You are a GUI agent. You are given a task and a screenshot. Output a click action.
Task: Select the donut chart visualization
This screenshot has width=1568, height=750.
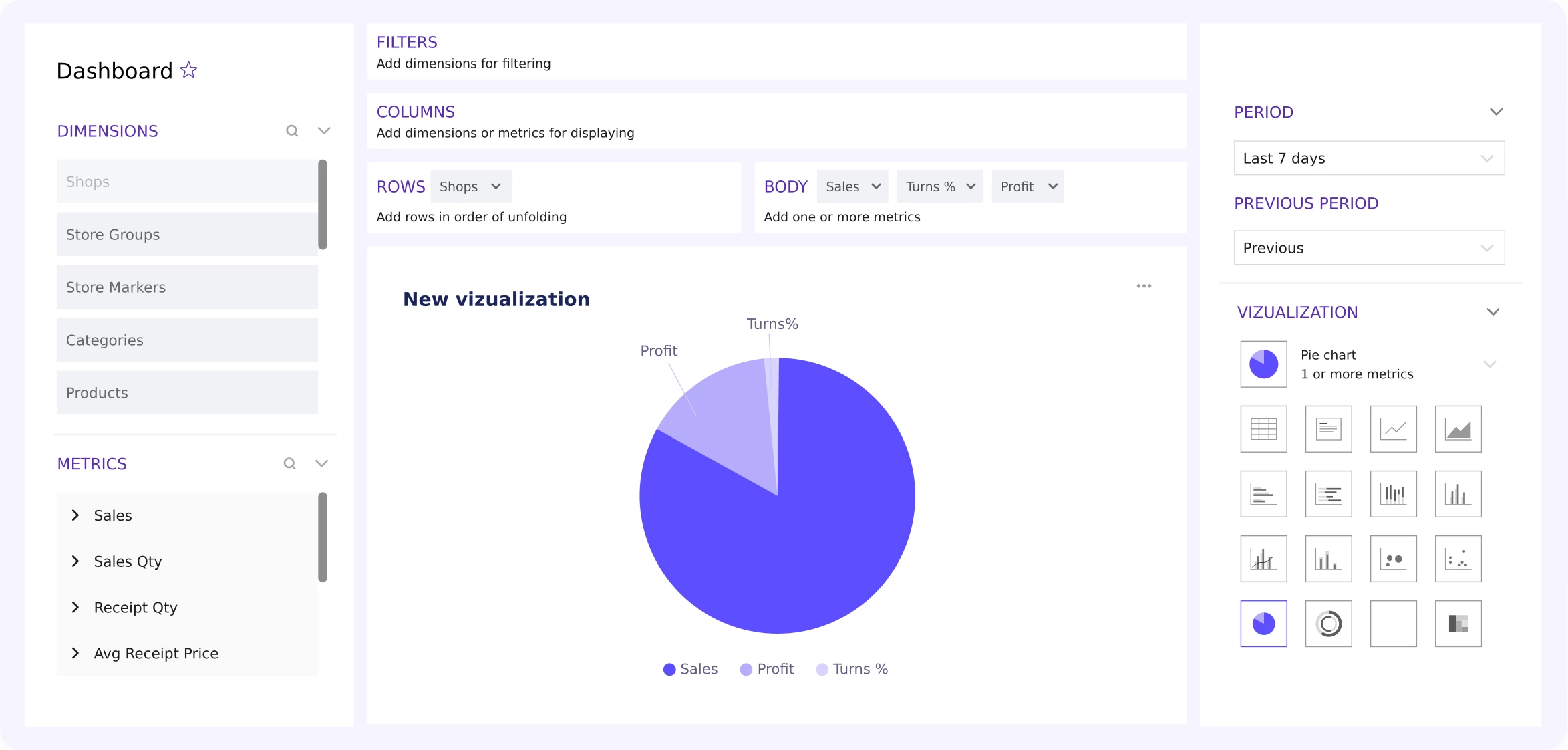pos(1328,624)
